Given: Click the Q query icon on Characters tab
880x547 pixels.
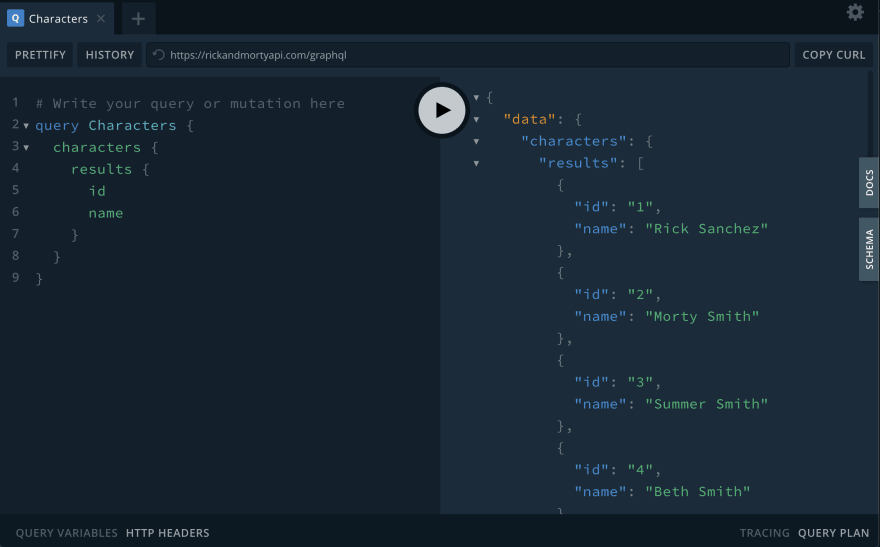Looking at the screenshot, I should [x=15, y=18].
